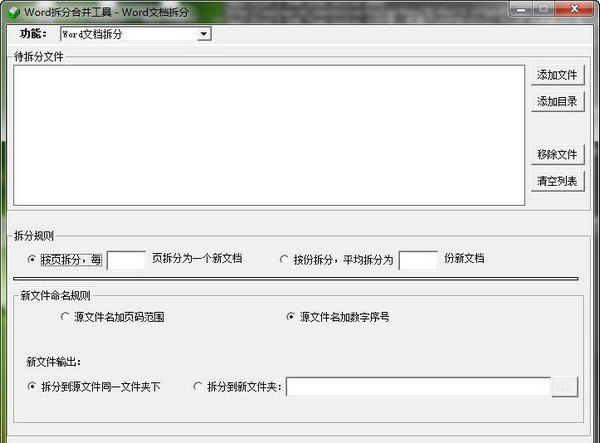Click the 添加目录 button

point(558,101)
